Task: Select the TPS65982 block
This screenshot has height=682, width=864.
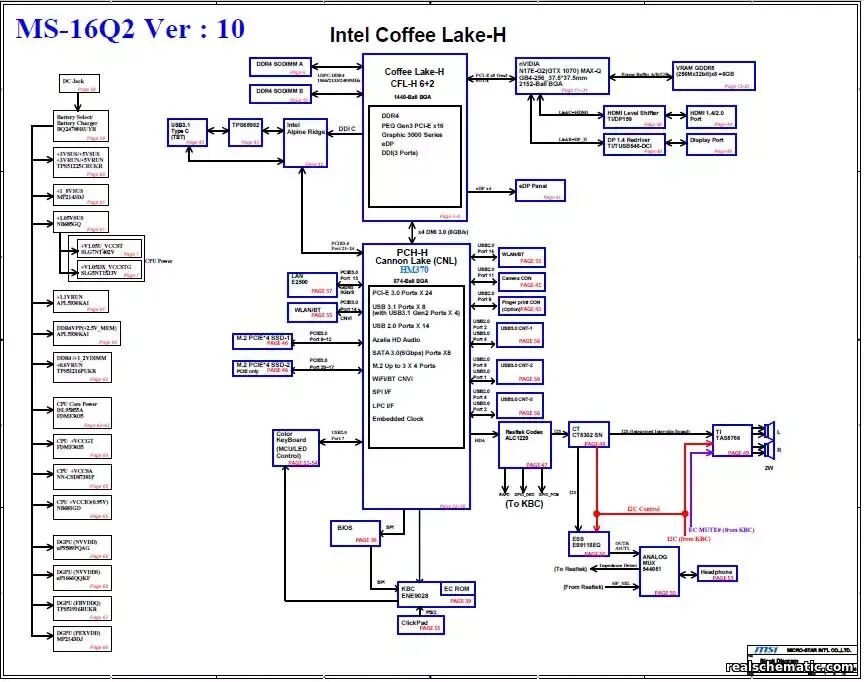Action: [x=245, y=132]
